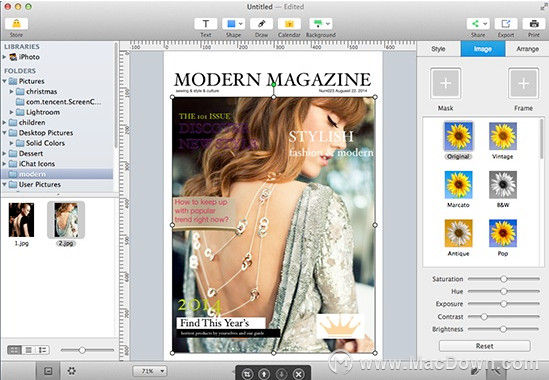Image resolution: width=549 pixels, height=380 pixels.
Task: Expand the christmas folder
Action: coord(12,91)
